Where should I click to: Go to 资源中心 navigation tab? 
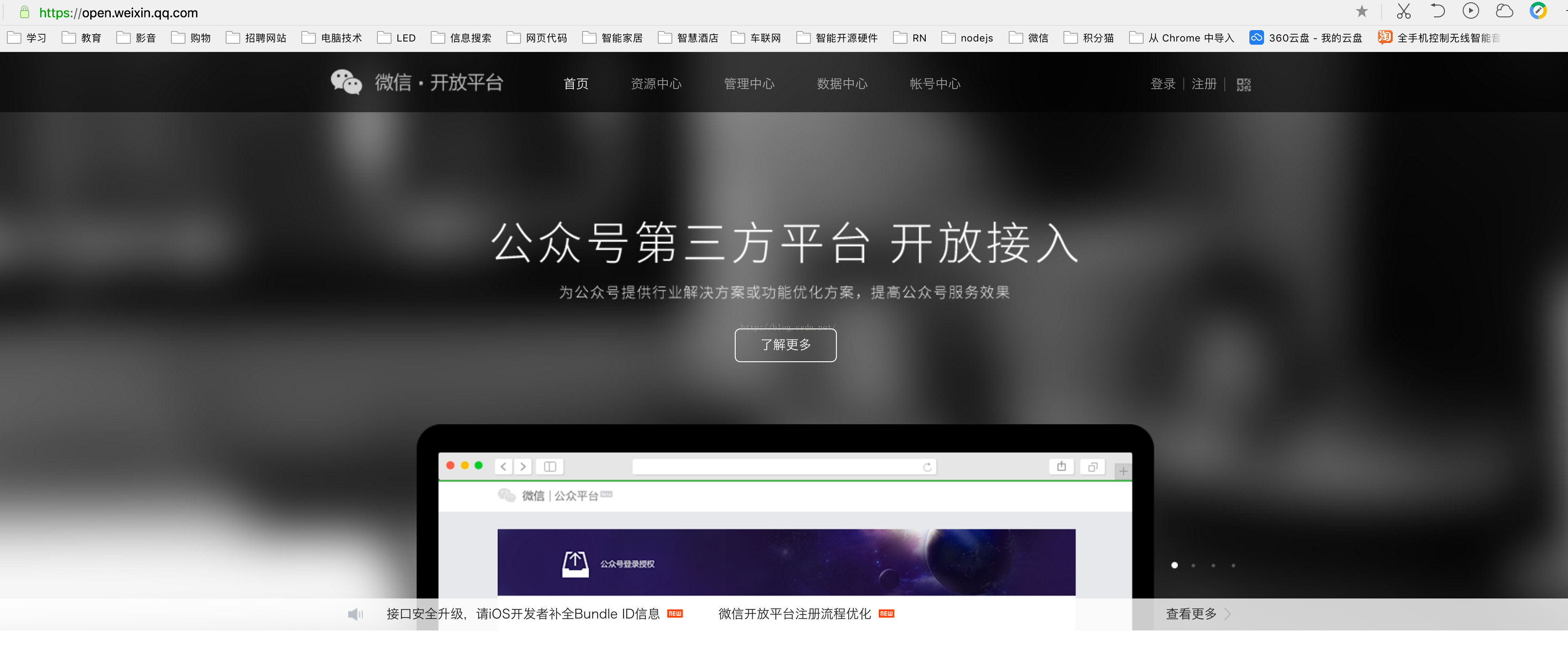pyautogui.click(x=656, y=83)
